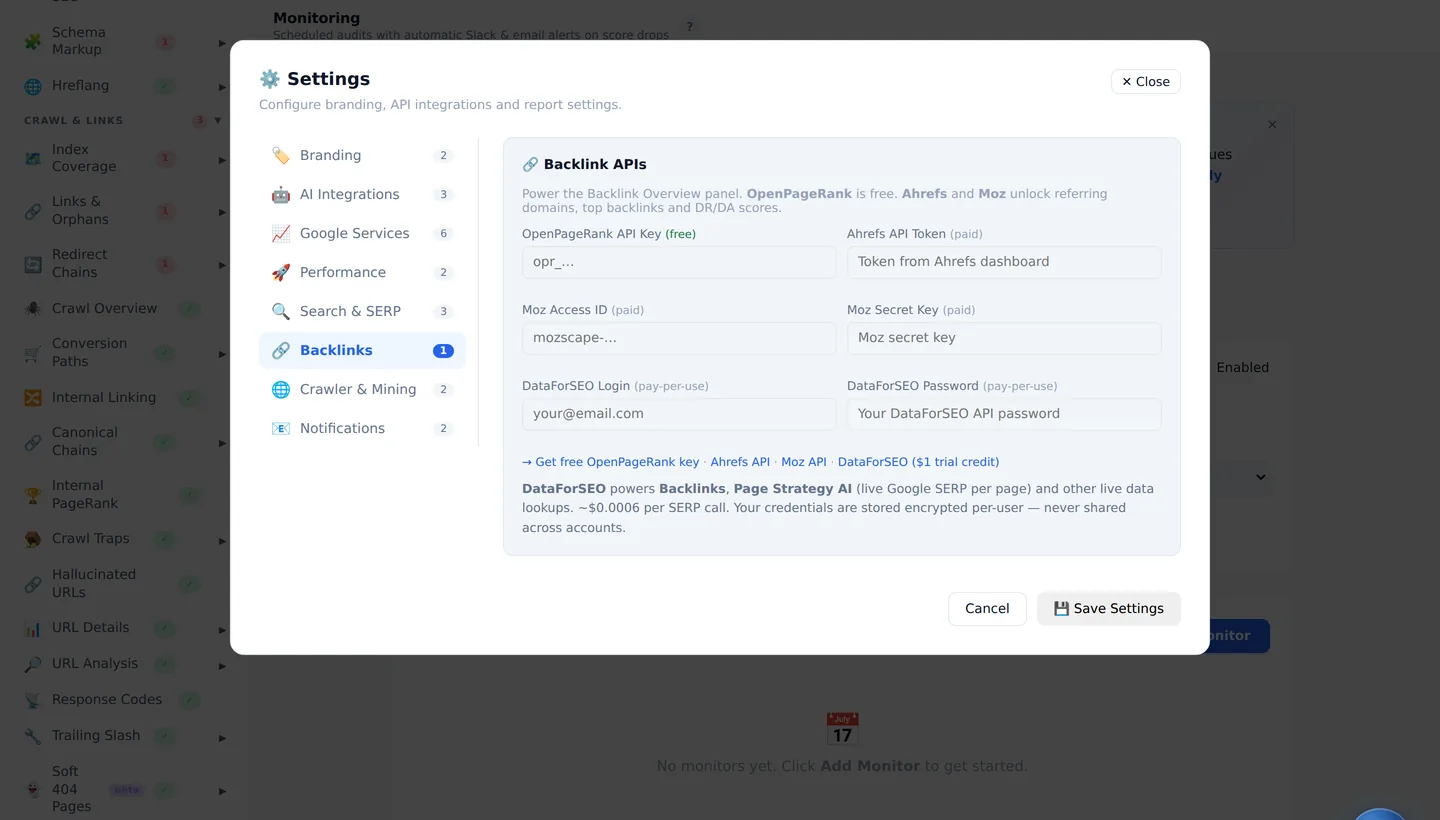Click the Monitoring help question mark

pos(689,27)
